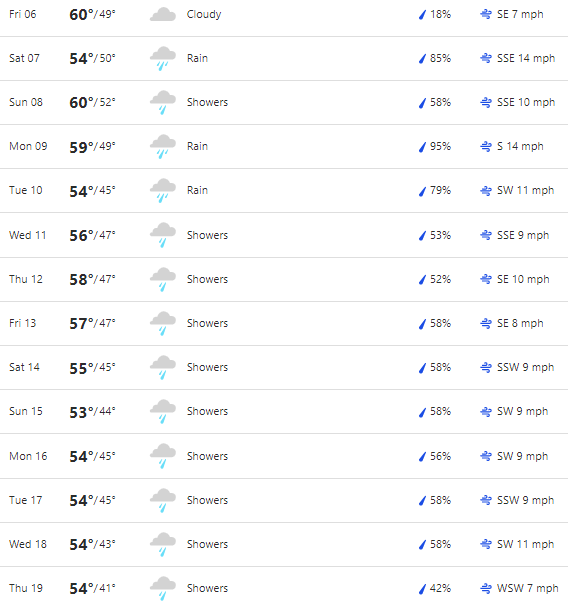568x611 pixels.
Task: Click the raindrop icon next to 79%
Action: pyautogui.click(x=422, y=191)
